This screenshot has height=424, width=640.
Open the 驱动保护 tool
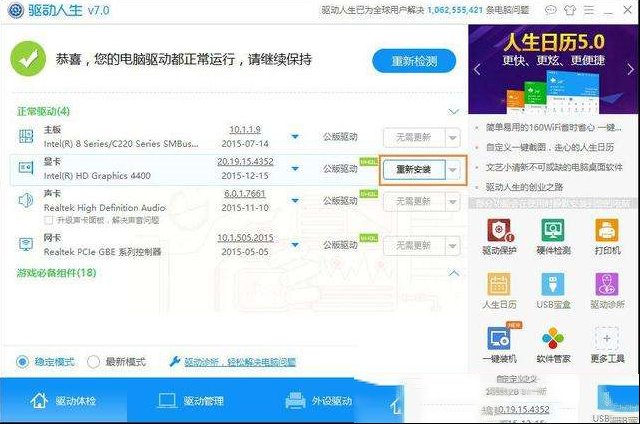pos(499,237)
